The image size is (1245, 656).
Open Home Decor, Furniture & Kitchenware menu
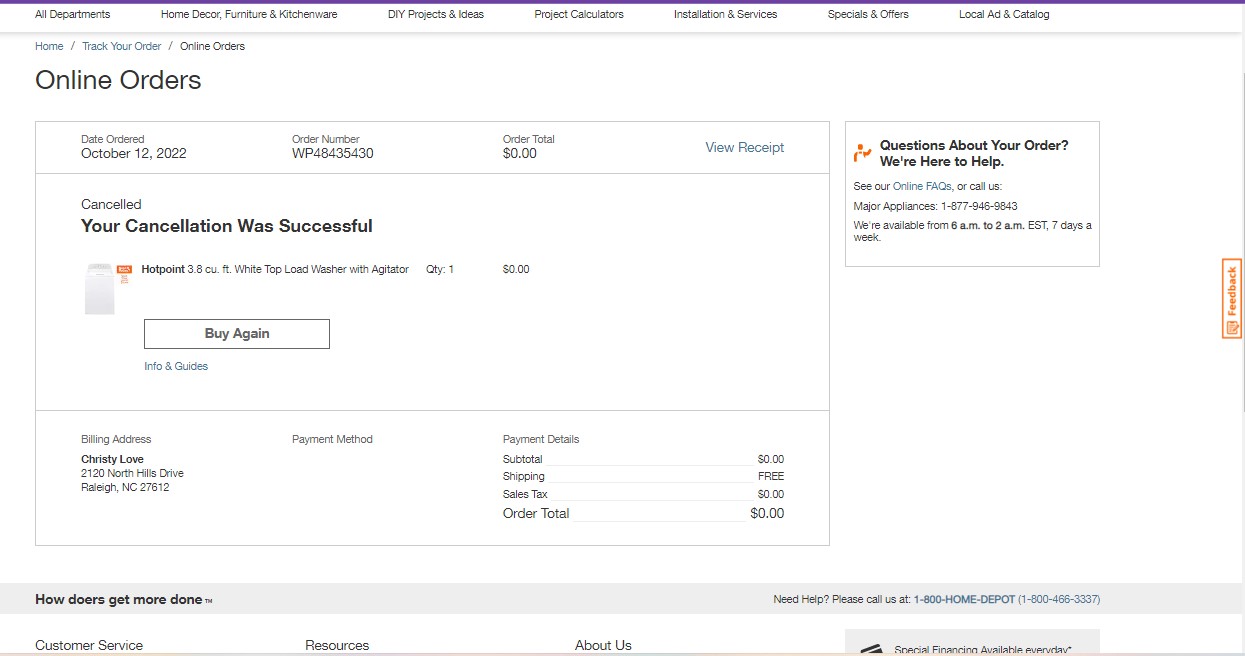[x=249, y=14]
